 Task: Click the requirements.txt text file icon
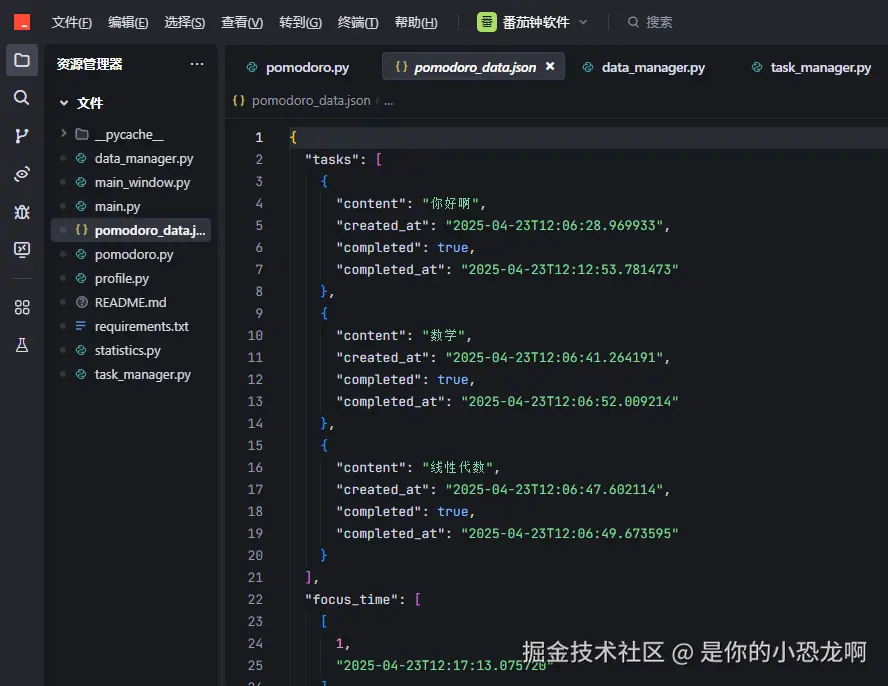[81, 326]
